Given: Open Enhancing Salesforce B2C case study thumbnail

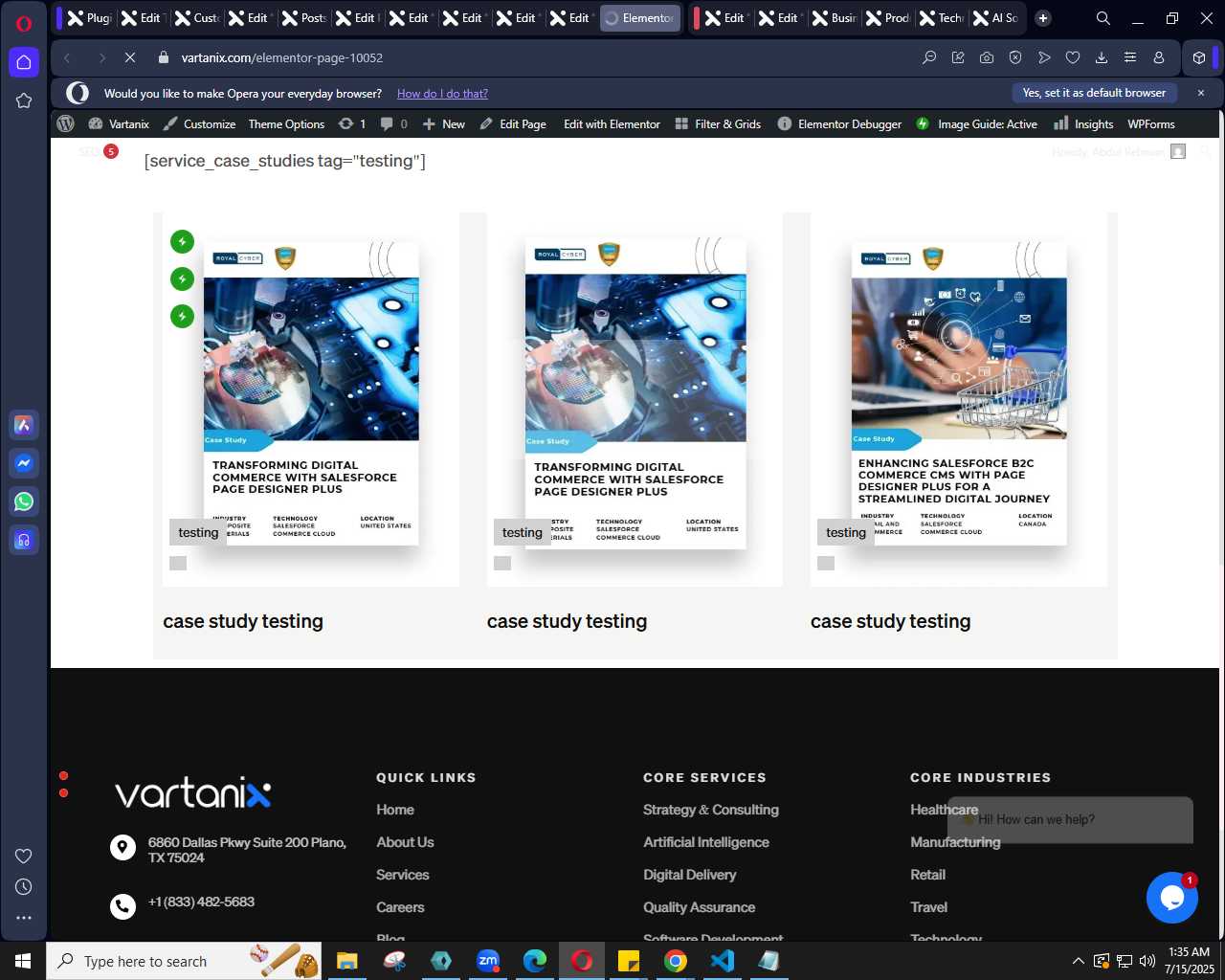Looking at the screenshot, I should (959, 392).
